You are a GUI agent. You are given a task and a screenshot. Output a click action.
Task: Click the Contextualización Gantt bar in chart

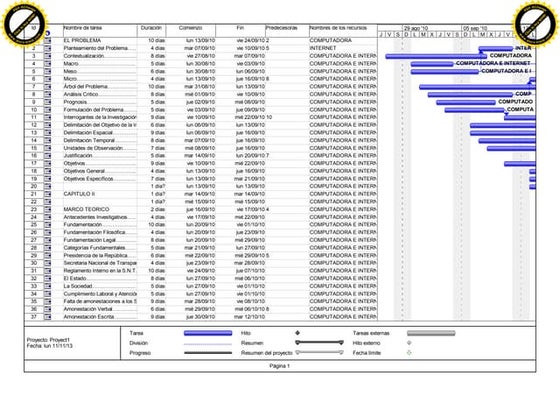[436, 56]
